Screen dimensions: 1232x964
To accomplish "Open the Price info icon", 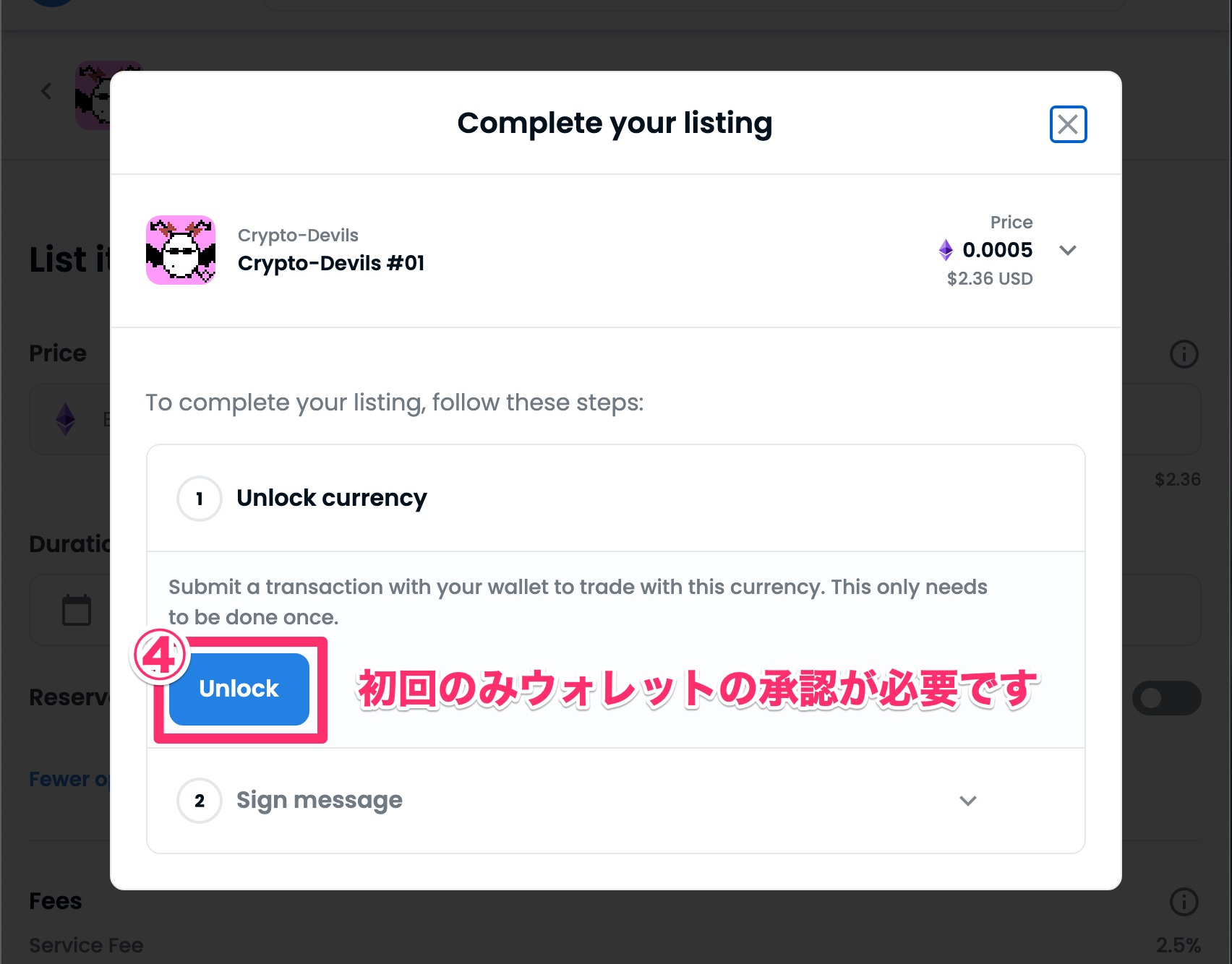I will tap(1184, 354).
